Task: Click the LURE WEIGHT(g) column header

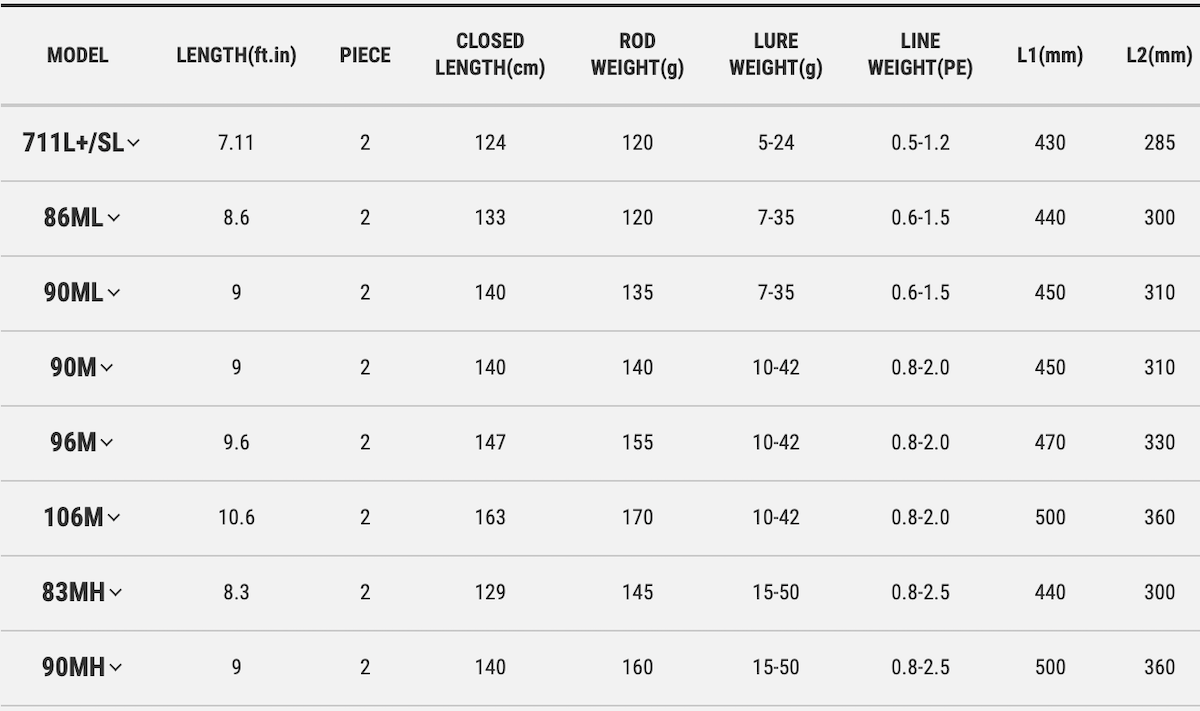Action: click(776, 55)
